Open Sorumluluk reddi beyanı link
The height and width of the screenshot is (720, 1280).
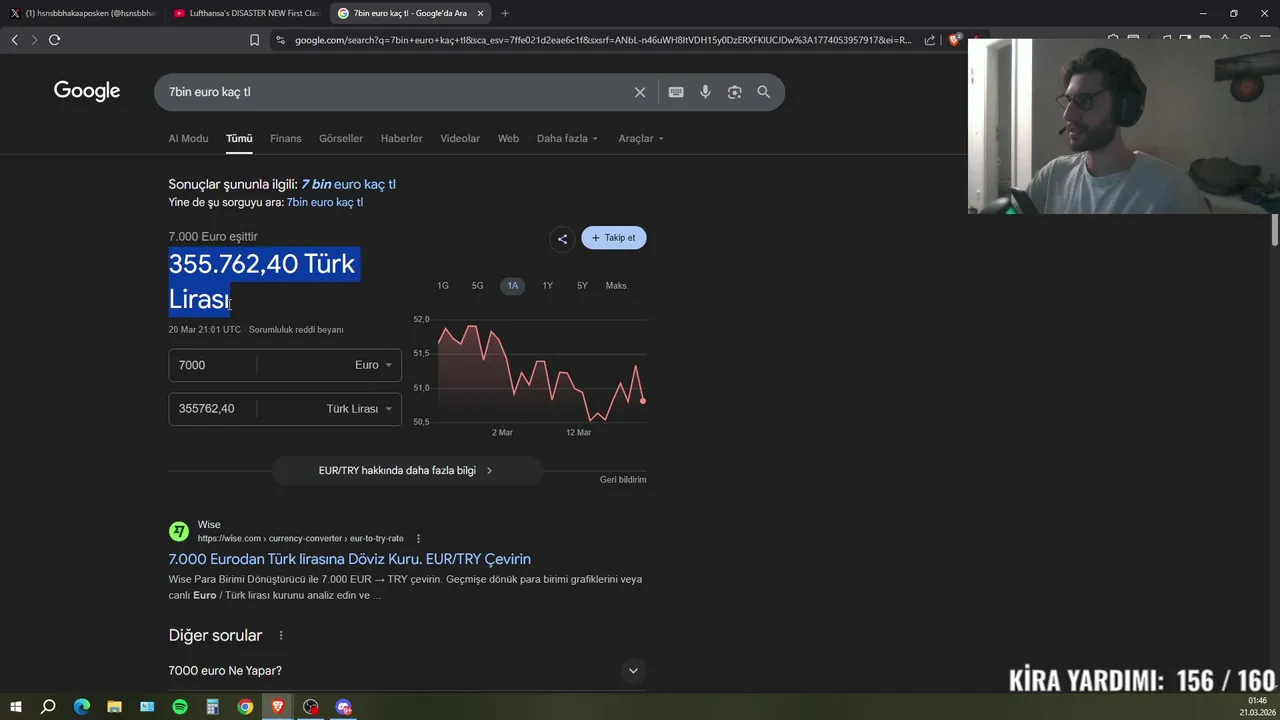[x=296, y=330]
